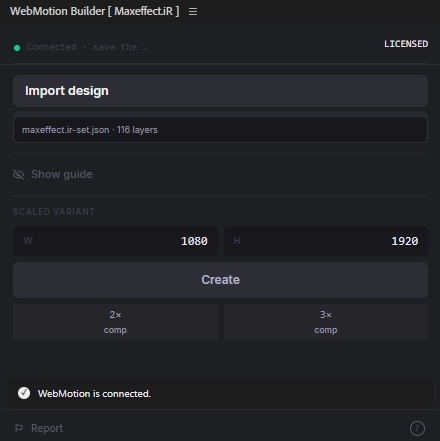Select the maxeffect.ir-set.json file field

220,130
